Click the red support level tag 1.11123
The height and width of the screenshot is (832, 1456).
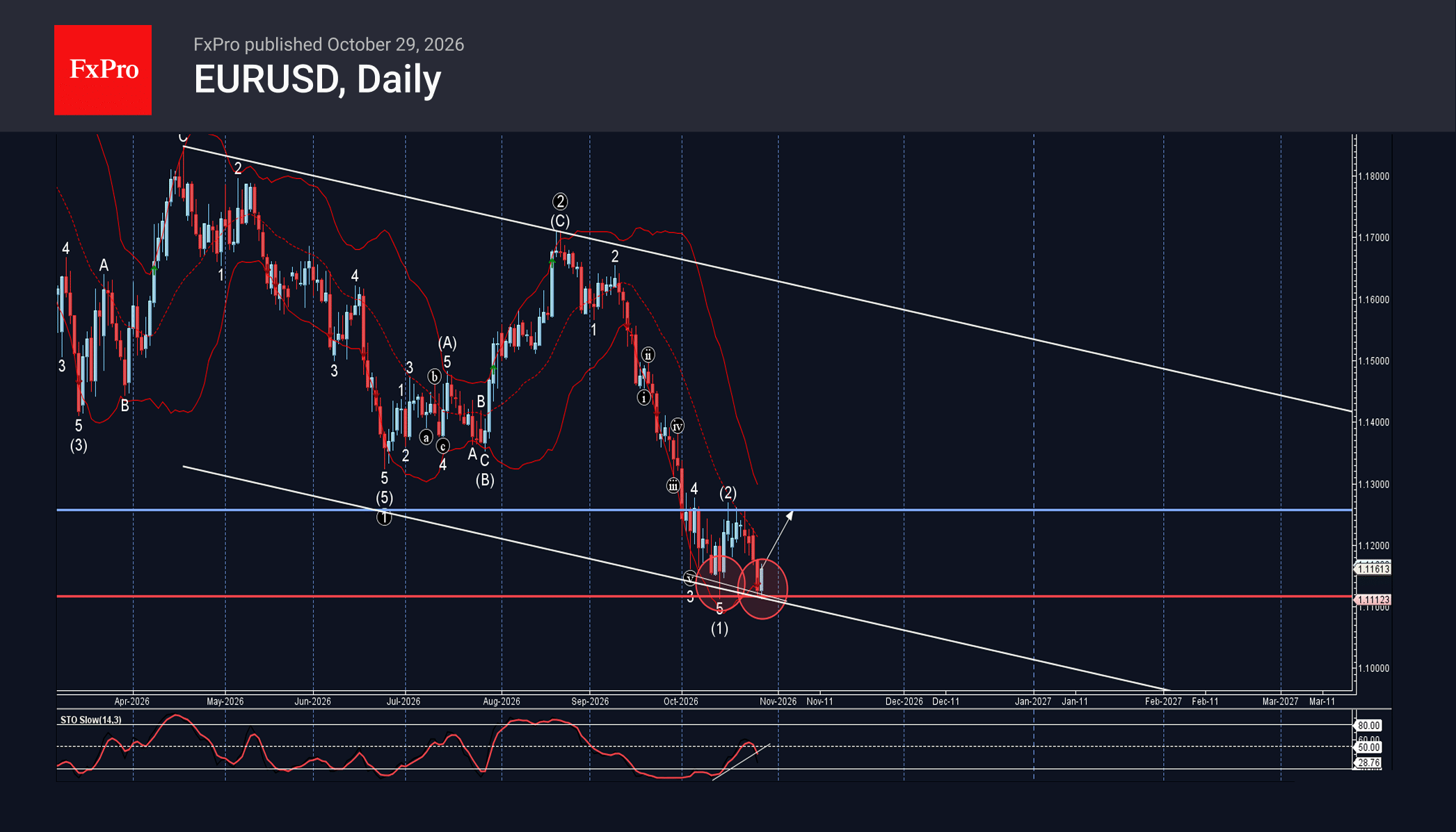(x=1373, y=600)
